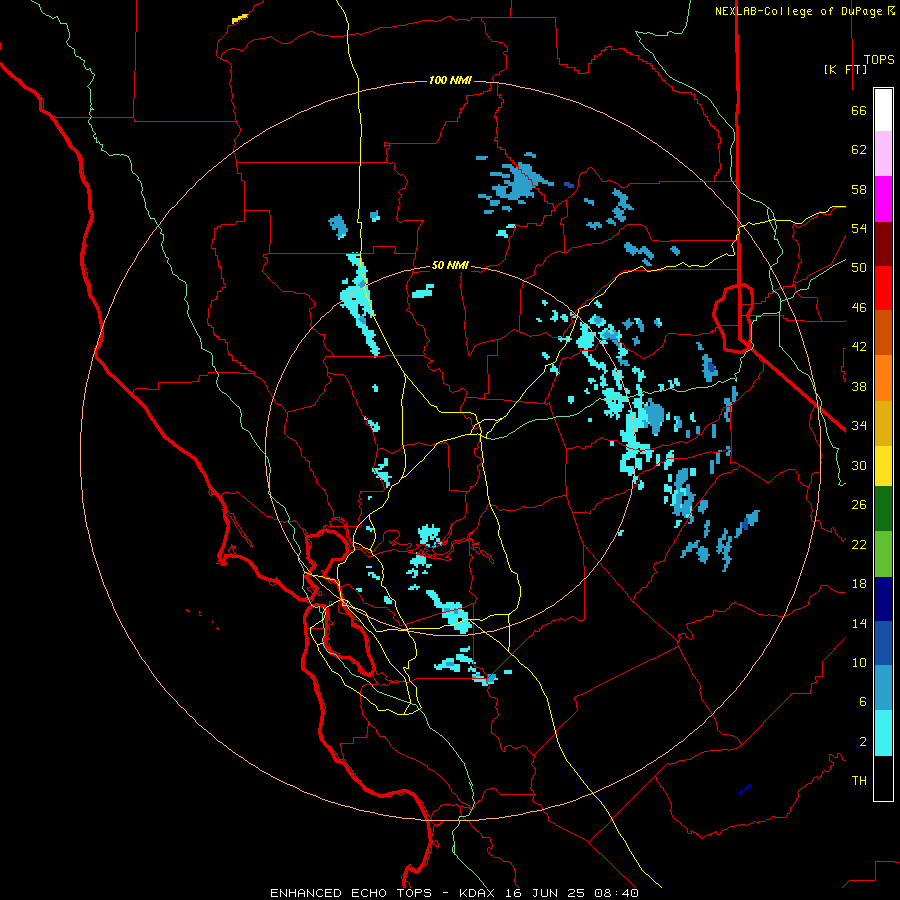Click the "54" scale value label
Screen dimensions: 900x900
(859, 228)
